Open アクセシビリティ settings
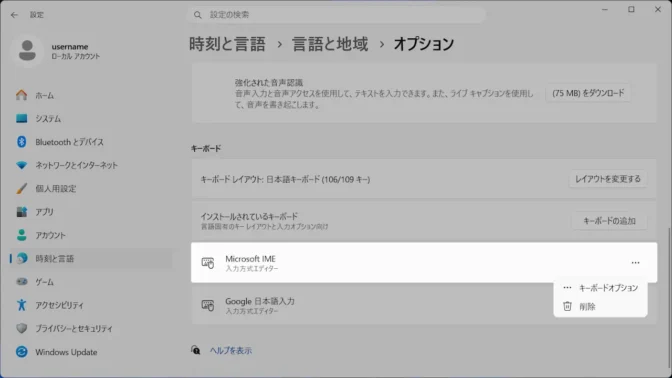 pyautogui.click(x=91, y=305)
